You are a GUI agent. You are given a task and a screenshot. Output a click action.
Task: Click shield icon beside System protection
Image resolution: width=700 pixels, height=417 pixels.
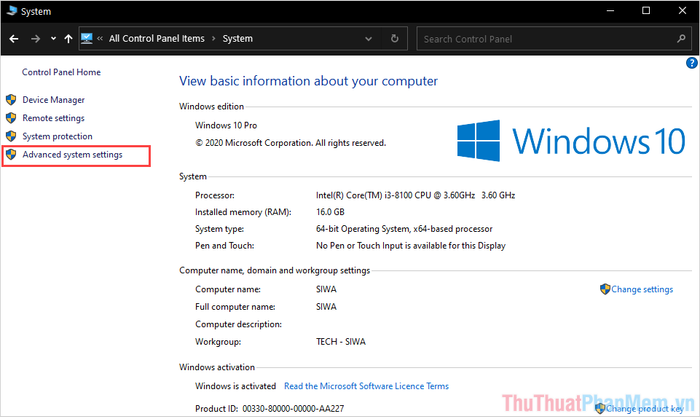11,136
